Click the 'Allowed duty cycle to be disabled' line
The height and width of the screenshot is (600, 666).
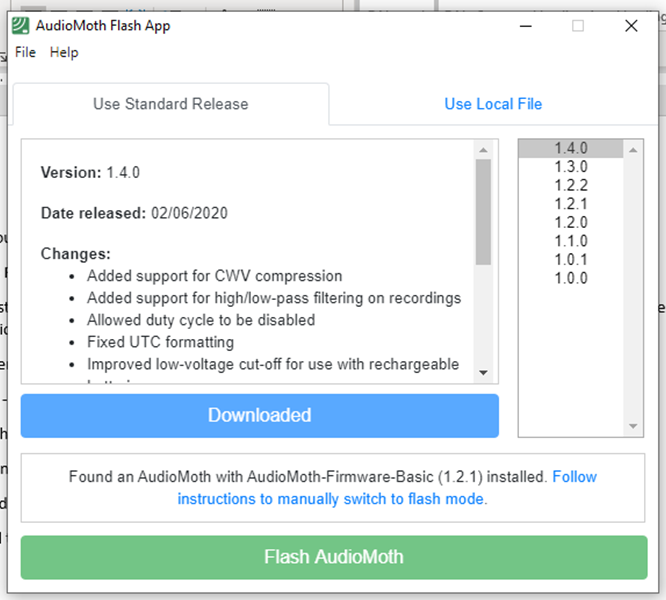tap(201, 320)
